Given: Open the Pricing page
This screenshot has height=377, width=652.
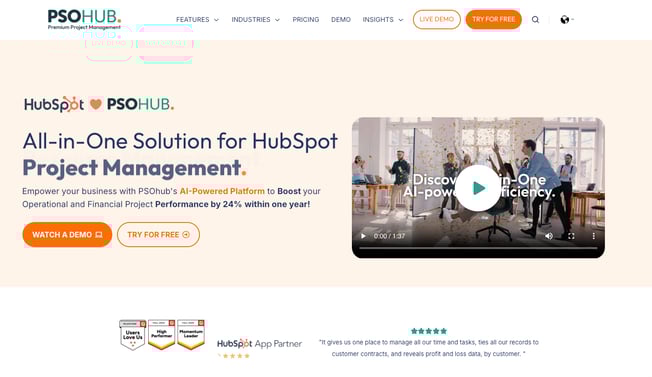Looking at the screenshot, I should [306, 20].
